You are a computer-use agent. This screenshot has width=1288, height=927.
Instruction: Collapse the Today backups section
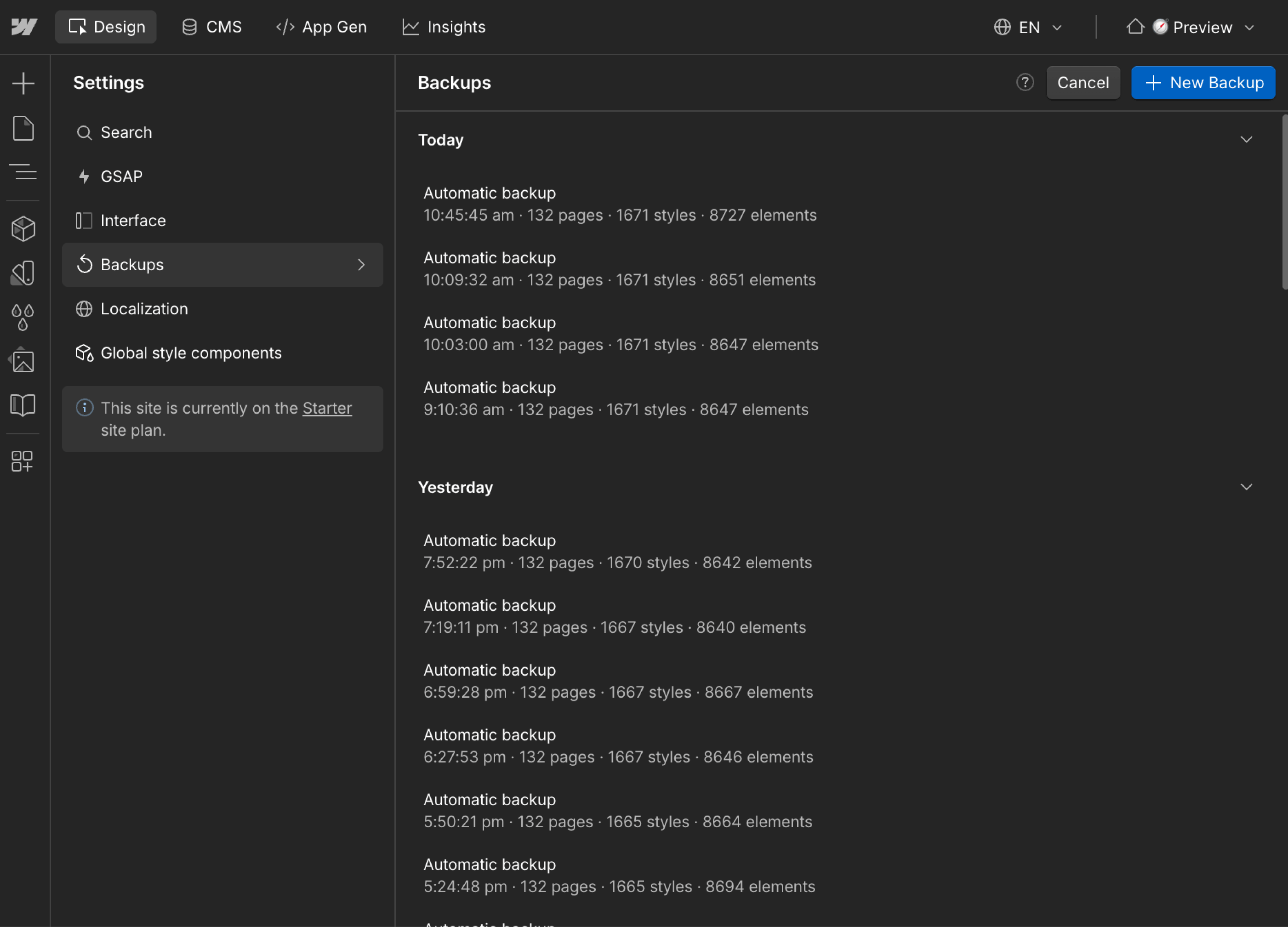pos(1246,140)
